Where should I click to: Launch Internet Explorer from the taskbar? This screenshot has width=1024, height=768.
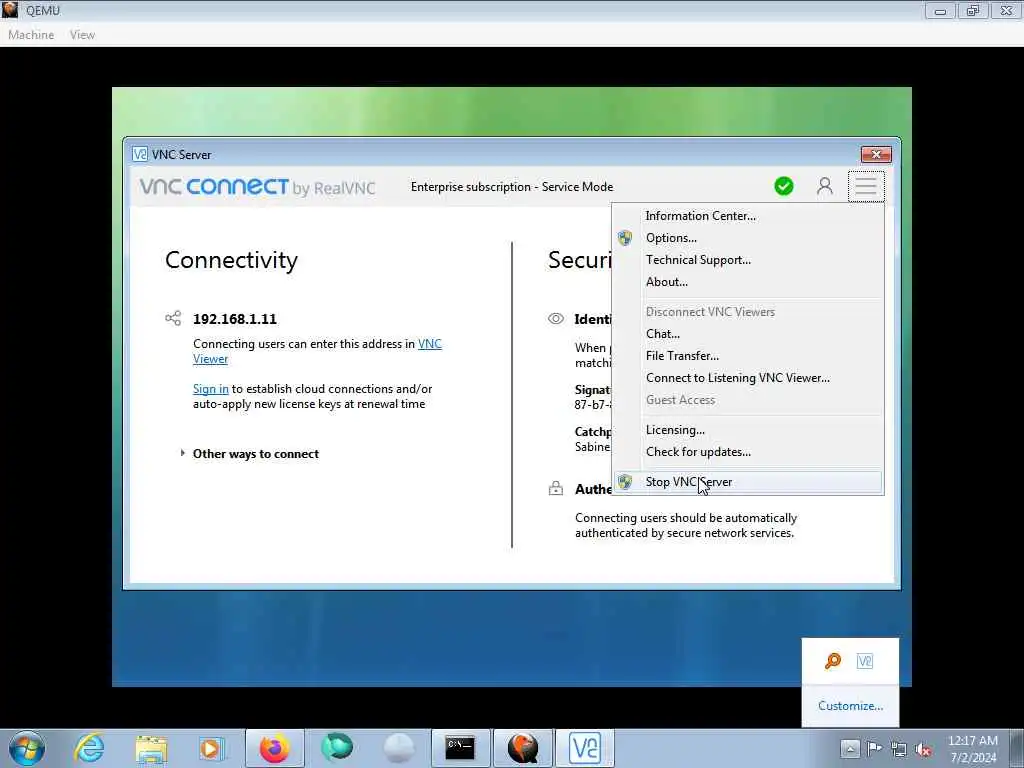coord(89,748)
